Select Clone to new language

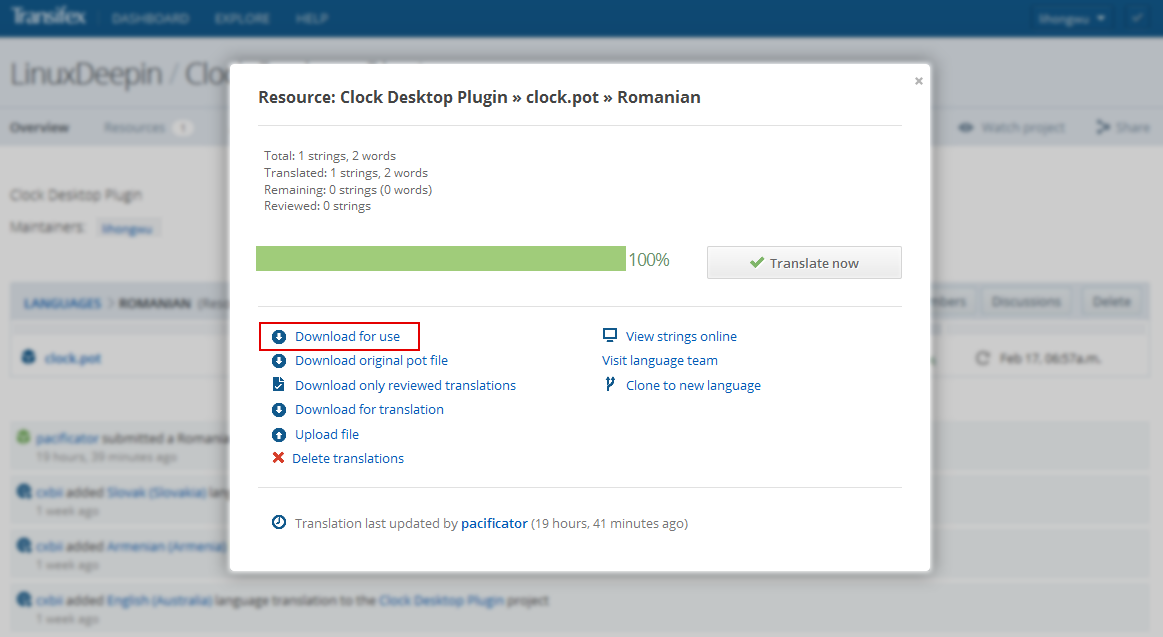coord(693,386)
